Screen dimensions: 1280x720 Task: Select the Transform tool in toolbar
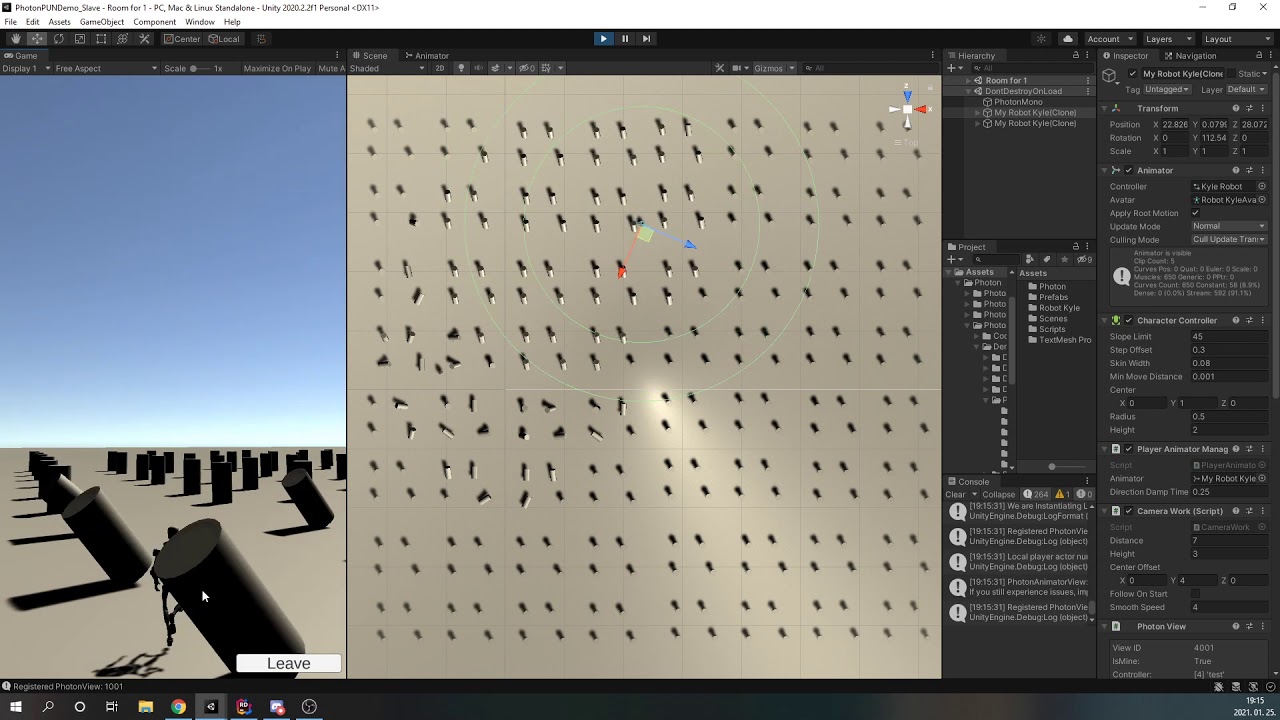coord(123,39)
